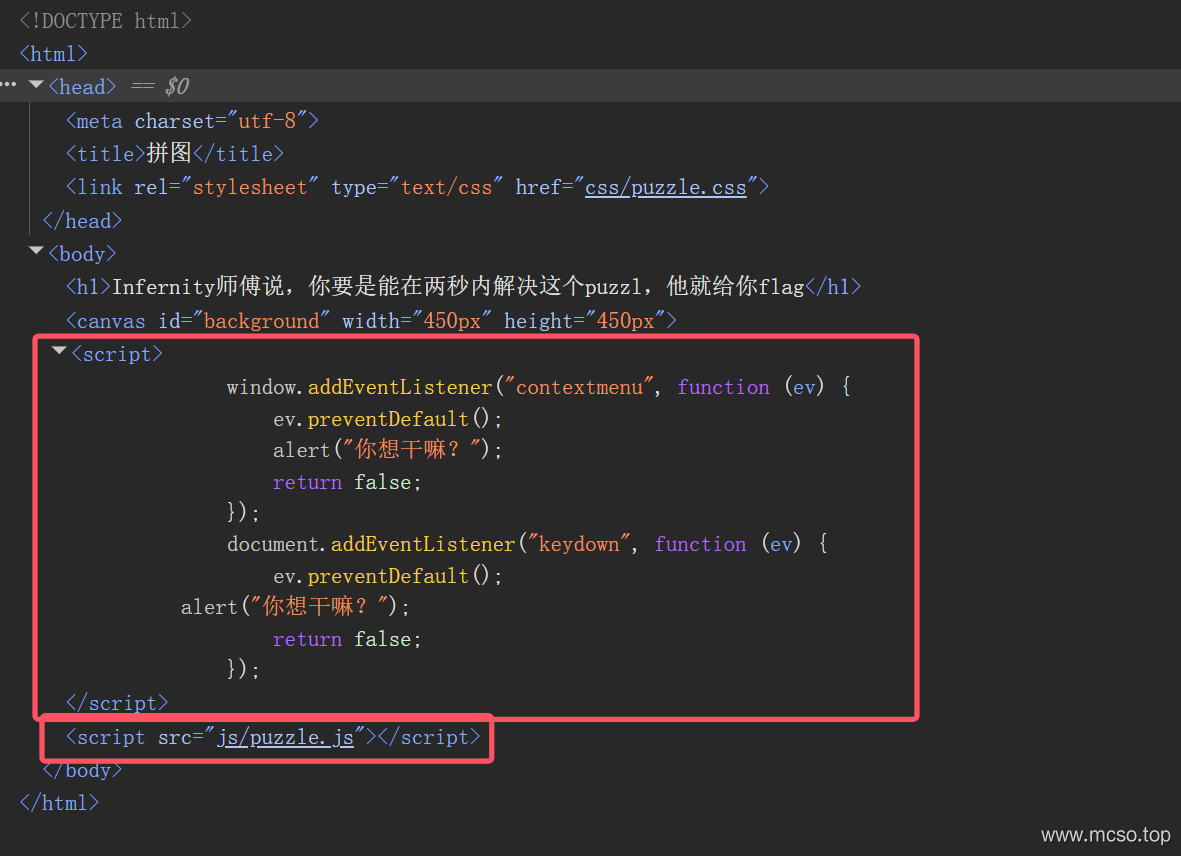
Task: Select the inline script opening tag
Action: point(117,354)
